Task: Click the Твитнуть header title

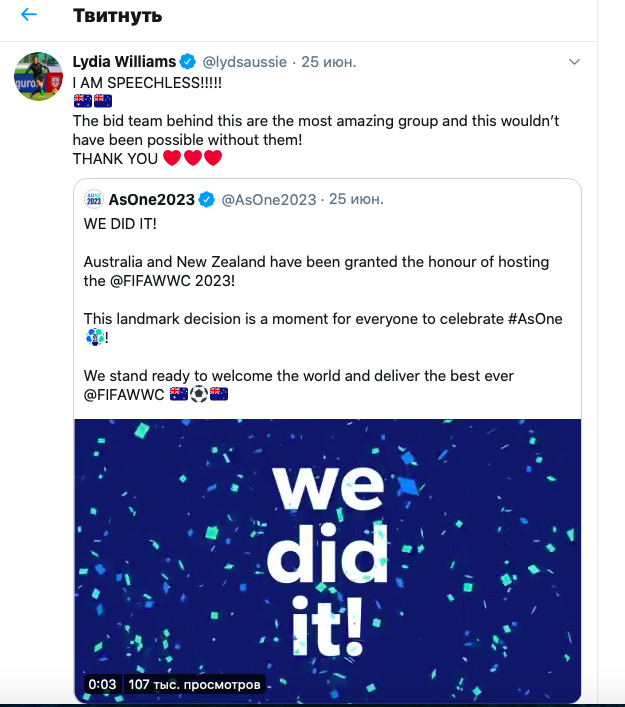Action: [118, 16]
